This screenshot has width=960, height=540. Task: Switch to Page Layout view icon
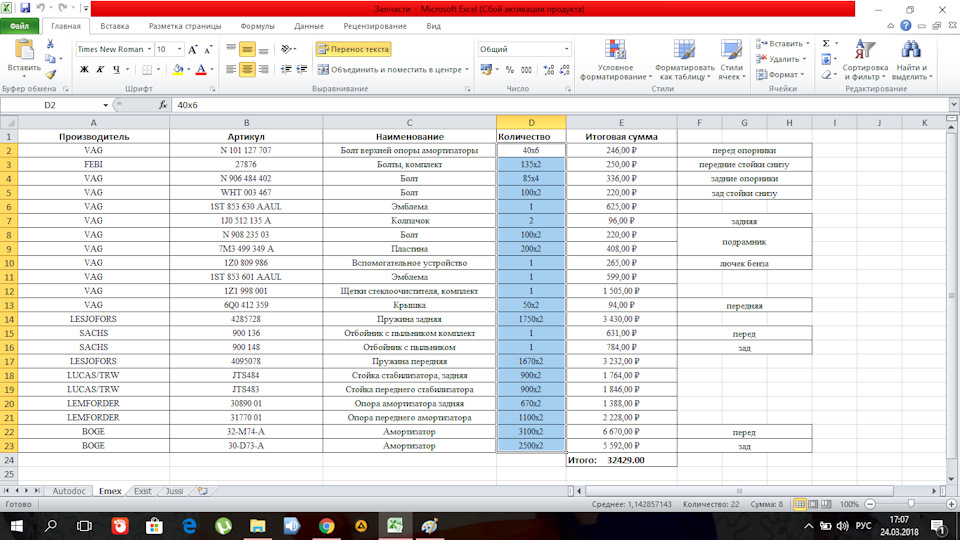[813, 504]
